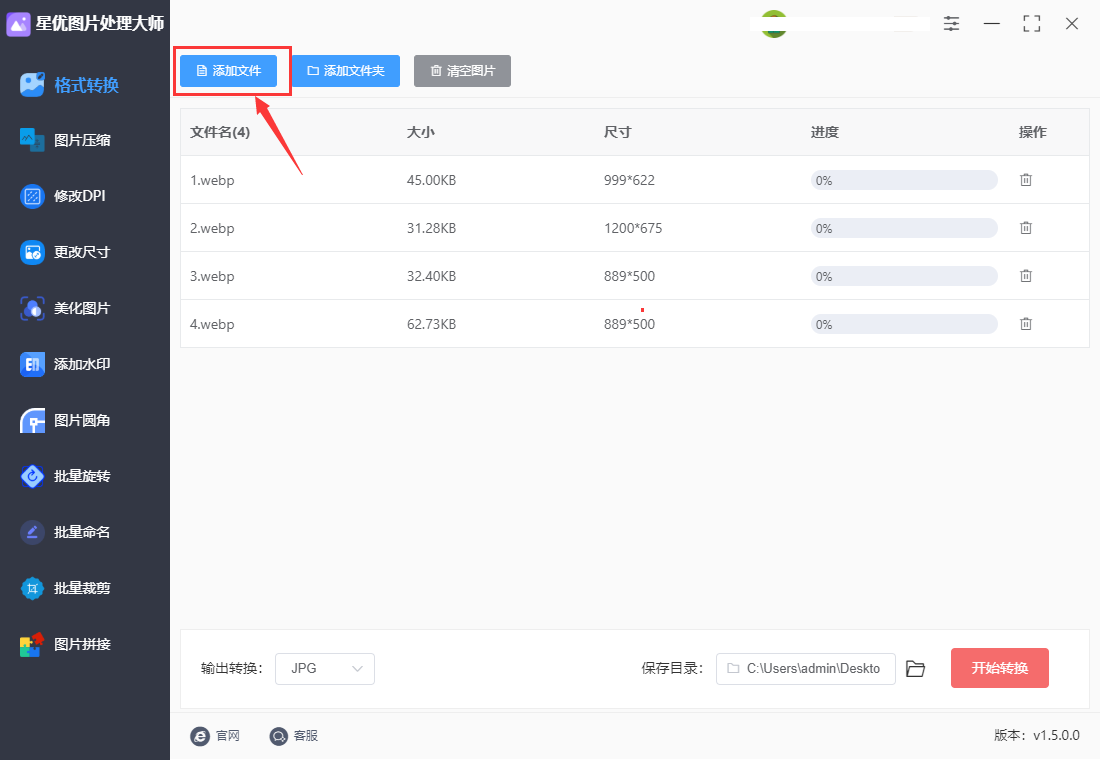Click the user avatar in title bar
Viewport: 1100px width, 760px height.
click(774, 24)
